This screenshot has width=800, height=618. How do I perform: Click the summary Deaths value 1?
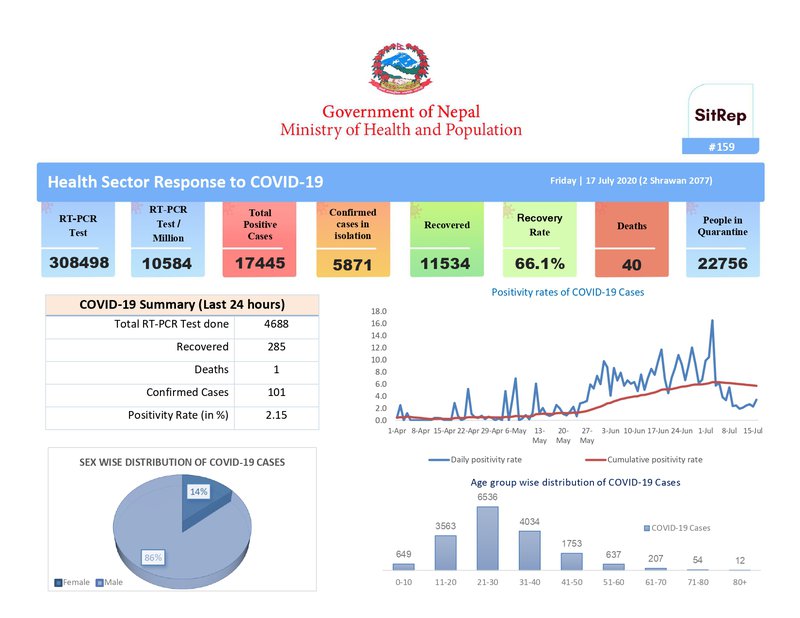pyautogui.click(x=277, y=369)
